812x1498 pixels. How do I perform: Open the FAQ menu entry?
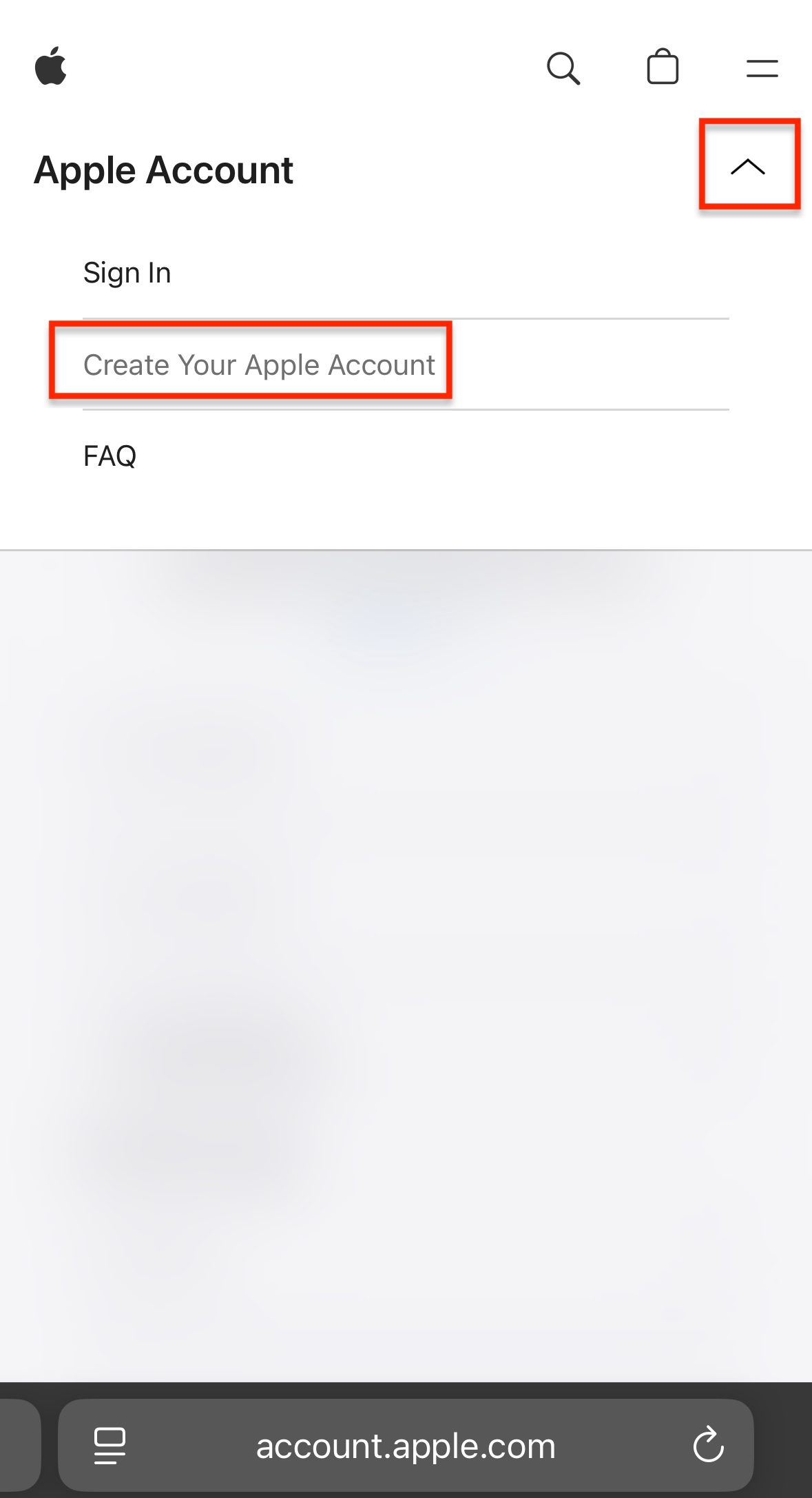tap(110, 455)
